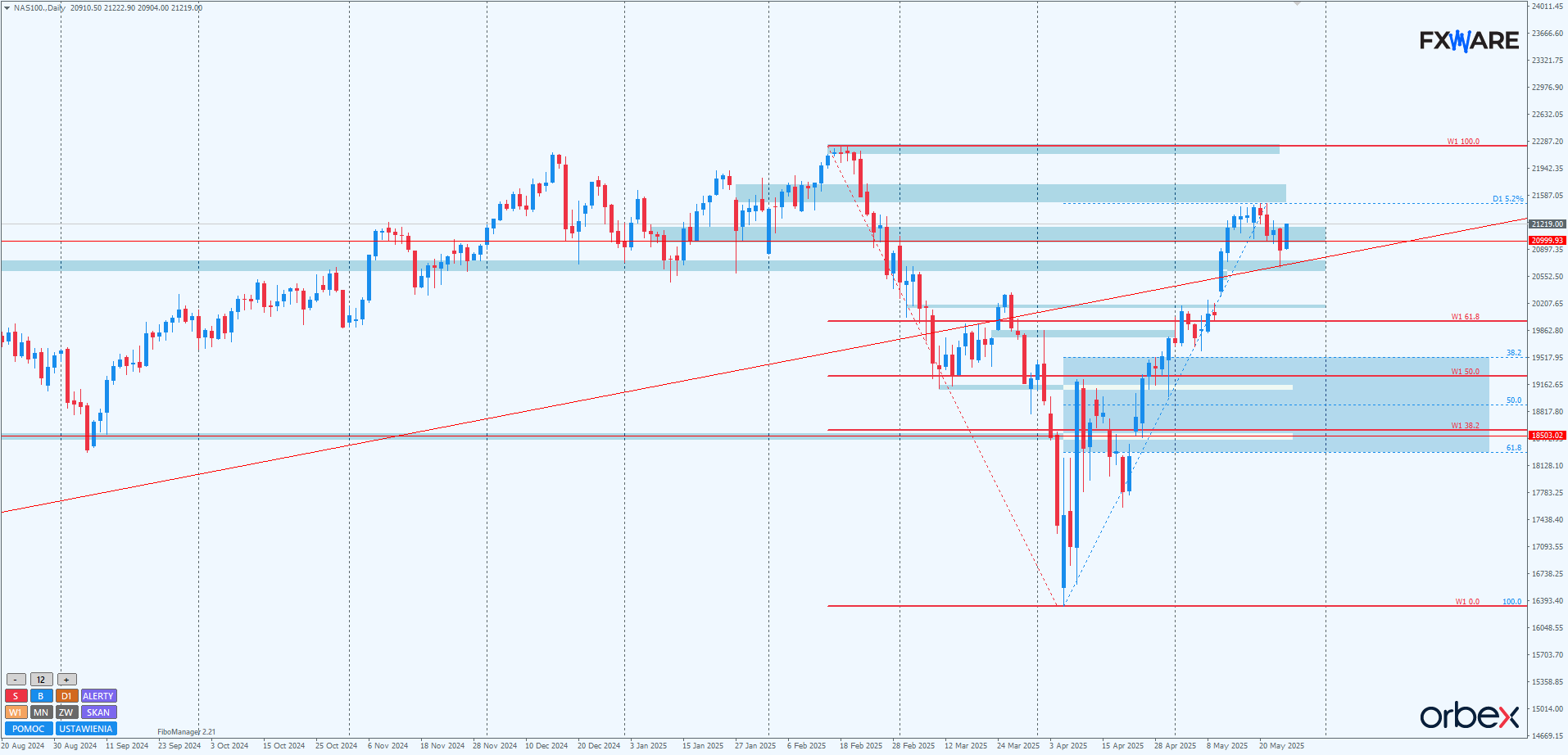Open POMOC help

pyautogui.click(x=29, y=729)
